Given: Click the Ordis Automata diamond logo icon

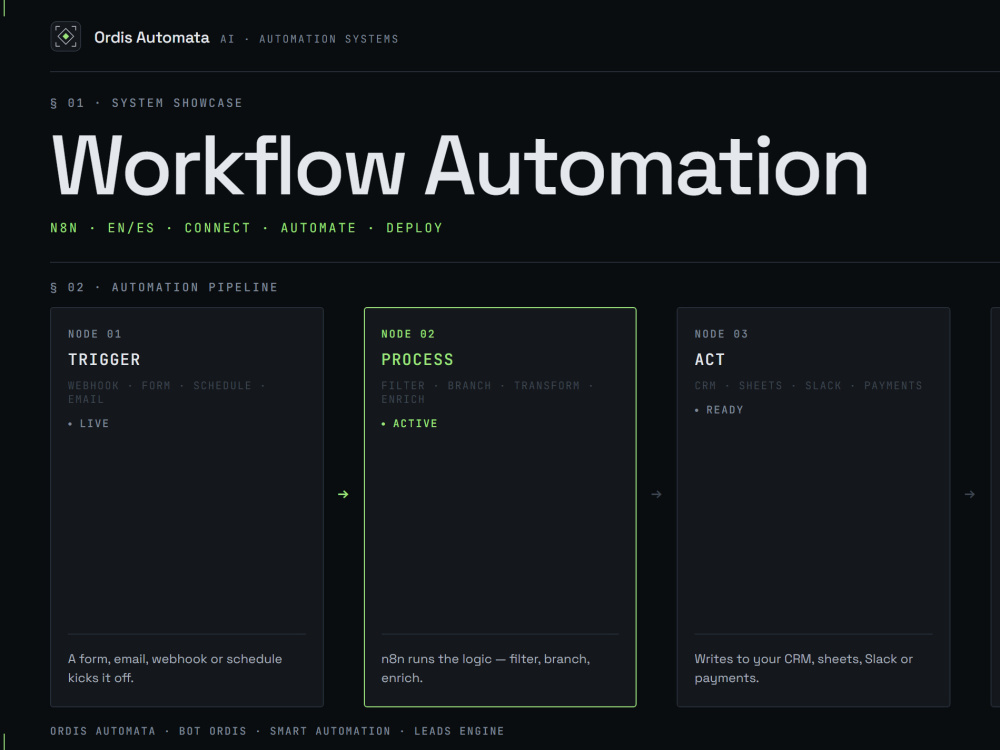Looking at the screenshot, I should [66, 36].
